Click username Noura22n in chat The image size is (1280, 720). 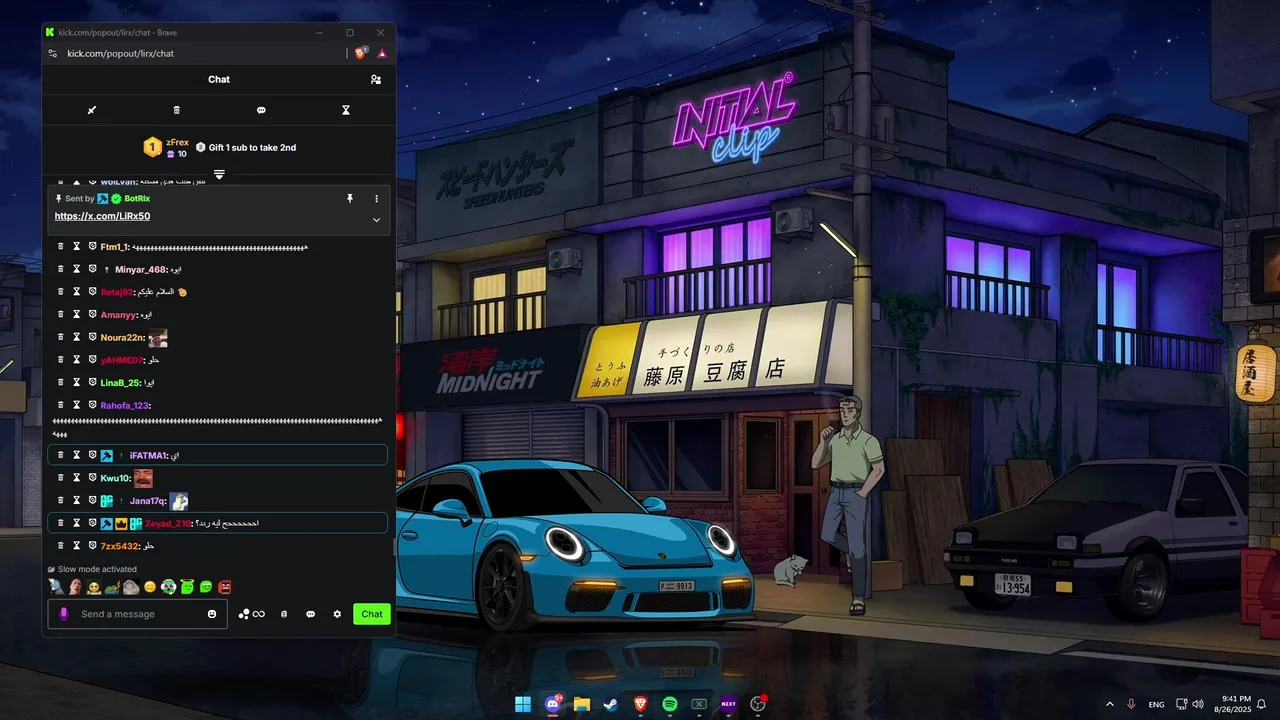point(122,337)
